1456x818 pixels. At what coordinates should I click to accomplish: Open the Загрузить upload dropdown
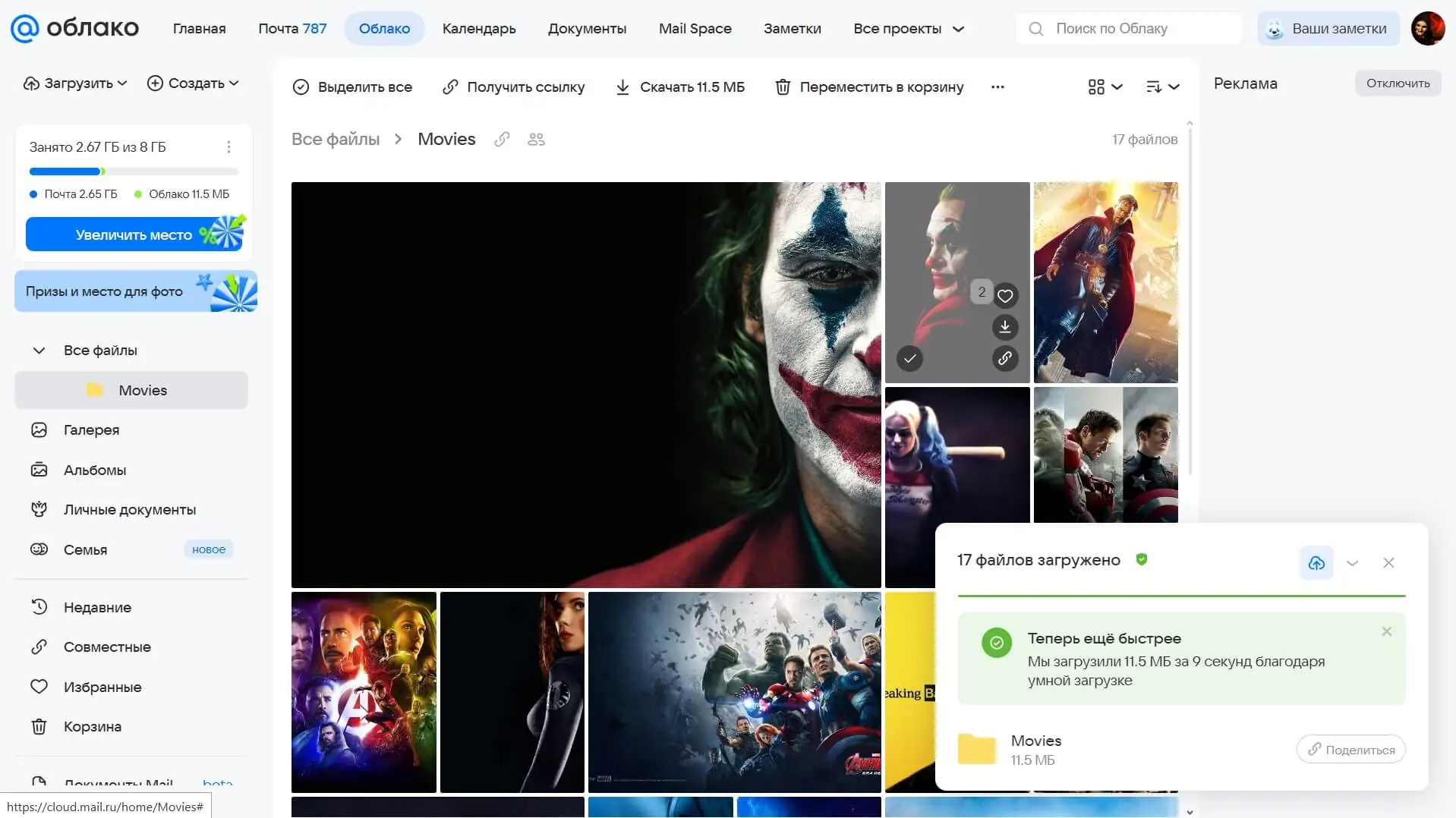click(x=75, y=83)
